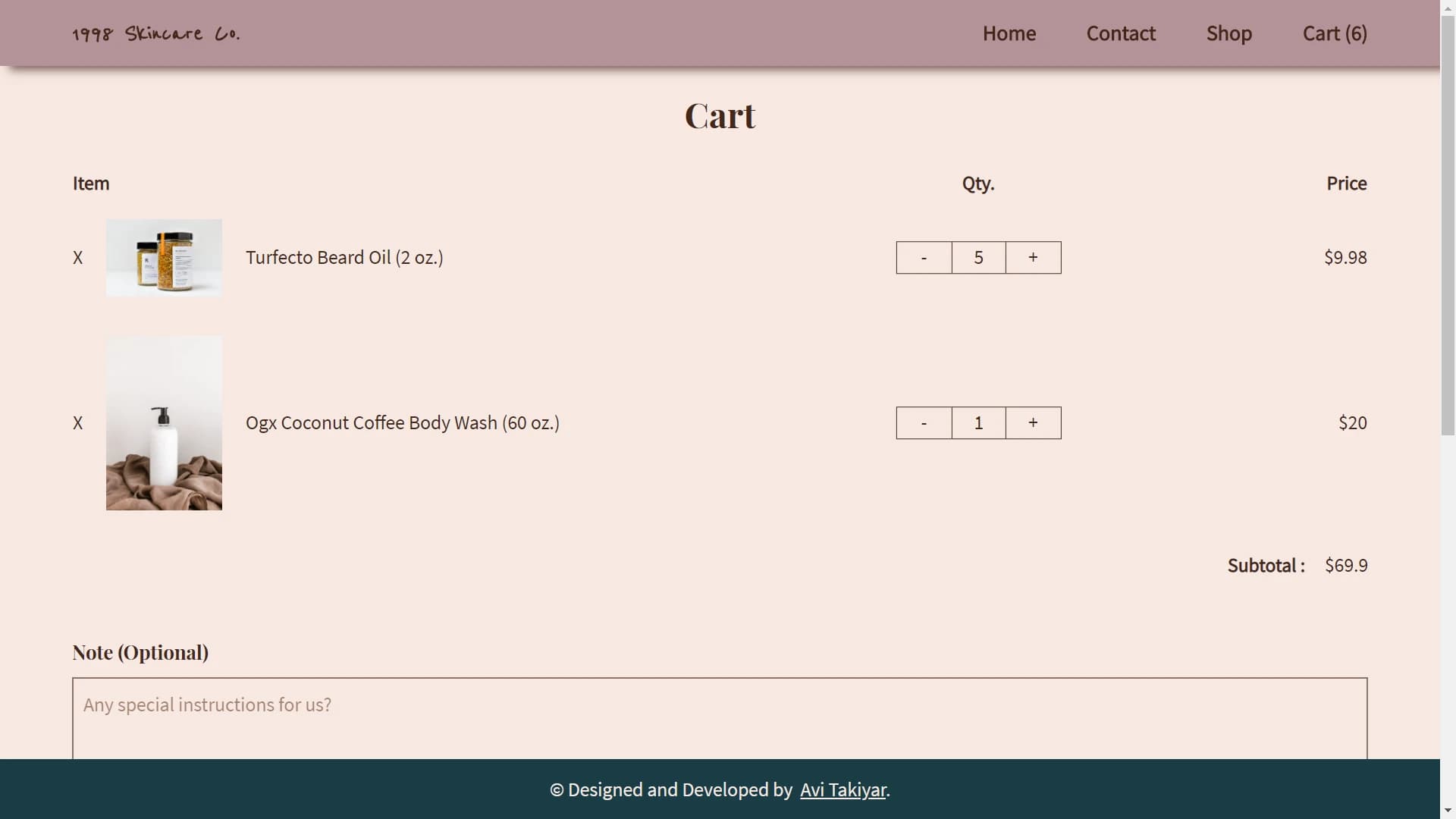This screenshot has width=1456, height=819.
Task: Remove Ogx Coconut Coffee Body Wash
Action: click(x=77, y=422)
